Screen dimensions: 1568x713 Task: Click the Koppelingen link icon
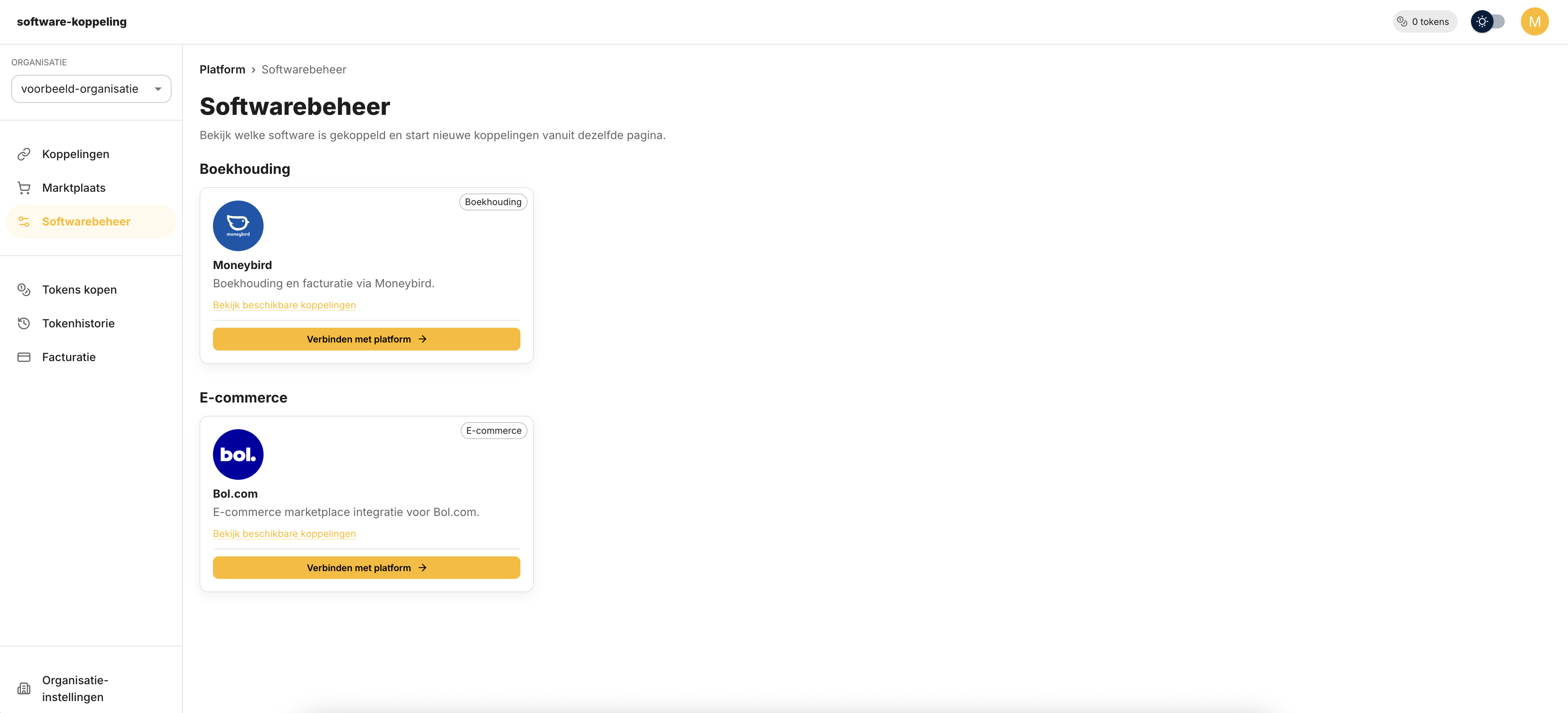(x=24, y=155)
